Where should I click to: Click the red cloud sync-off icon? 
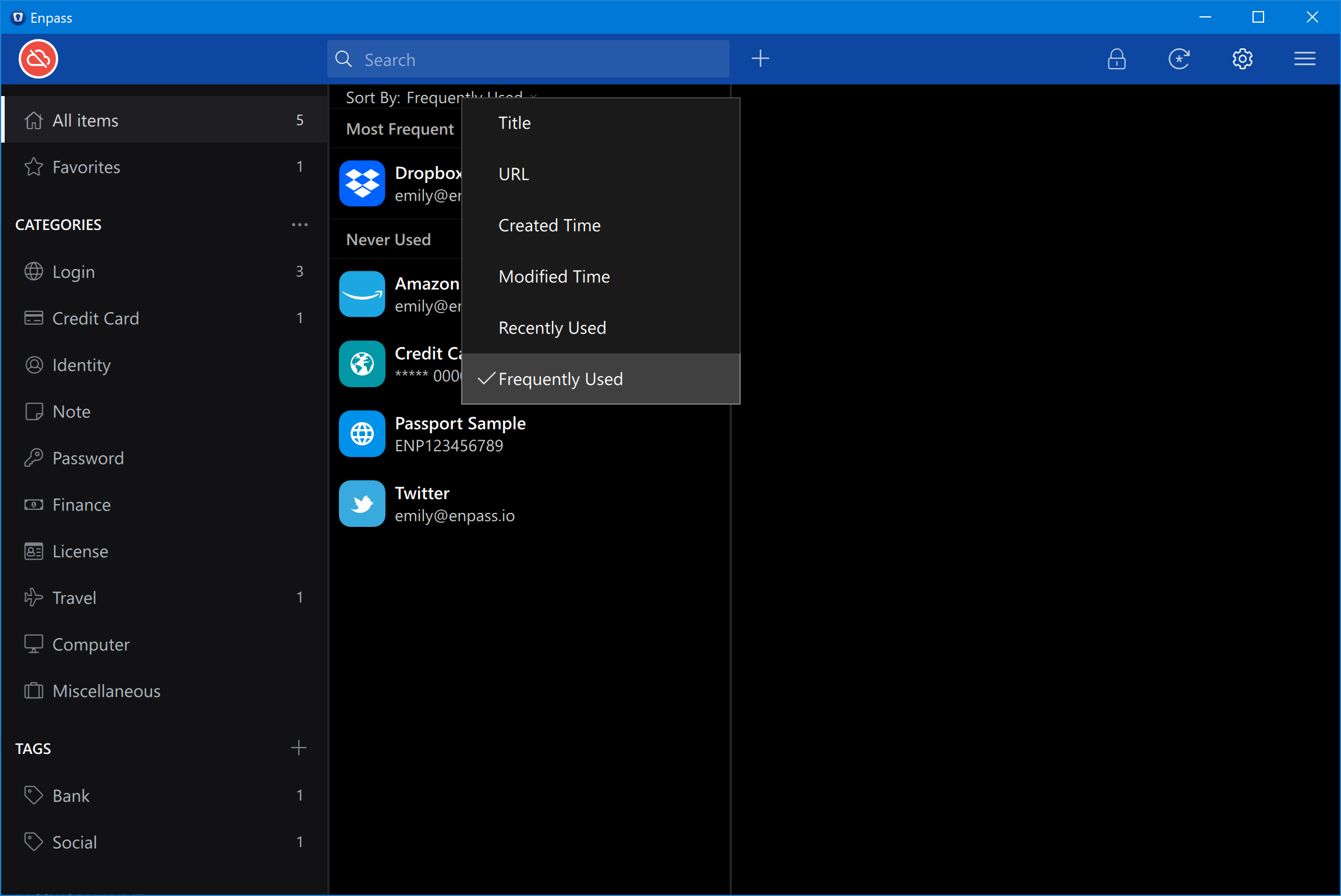click(38, 59)
